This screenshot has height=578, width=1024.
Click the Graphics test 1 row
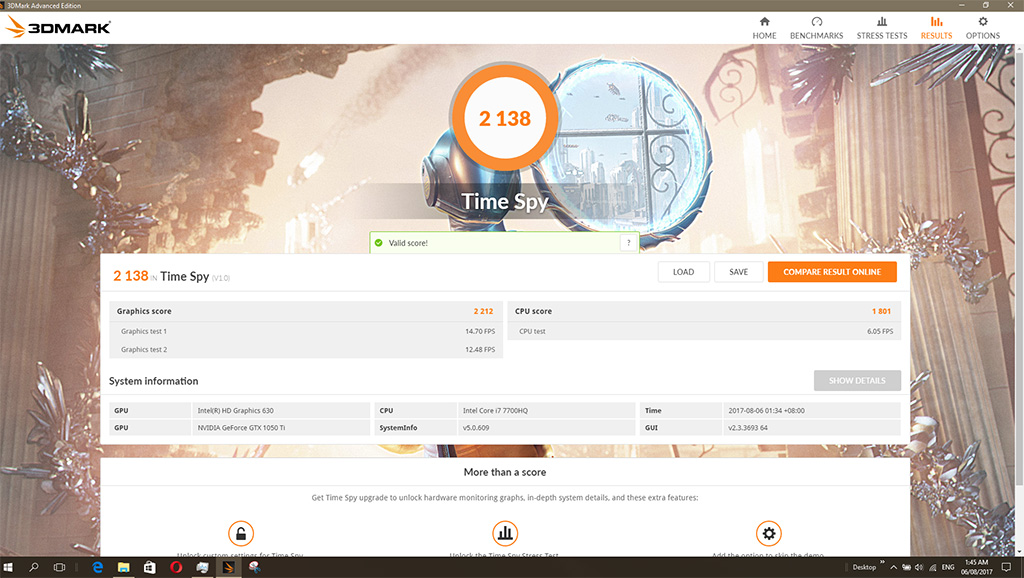click(306, 331)
